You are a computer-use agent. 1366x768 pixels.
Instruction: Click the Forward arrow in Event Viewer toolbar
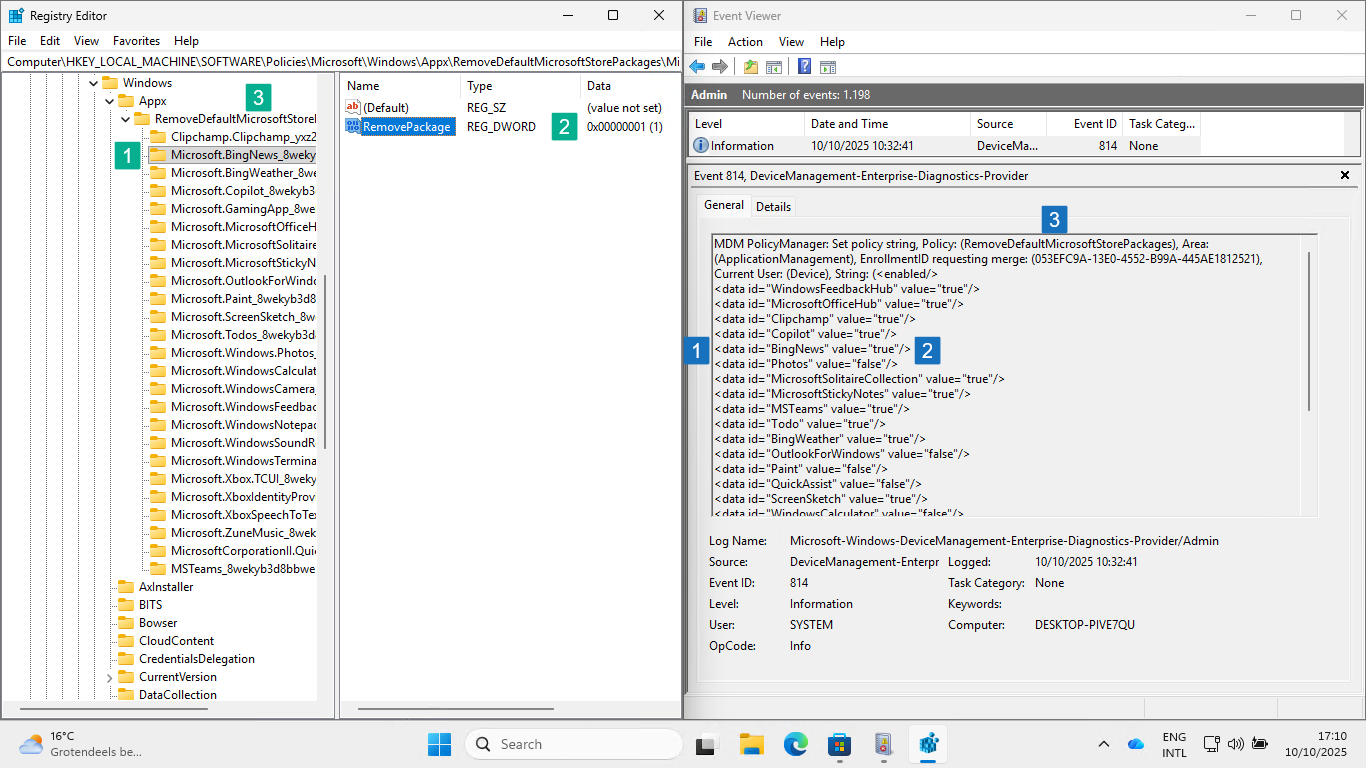point(719,67)
